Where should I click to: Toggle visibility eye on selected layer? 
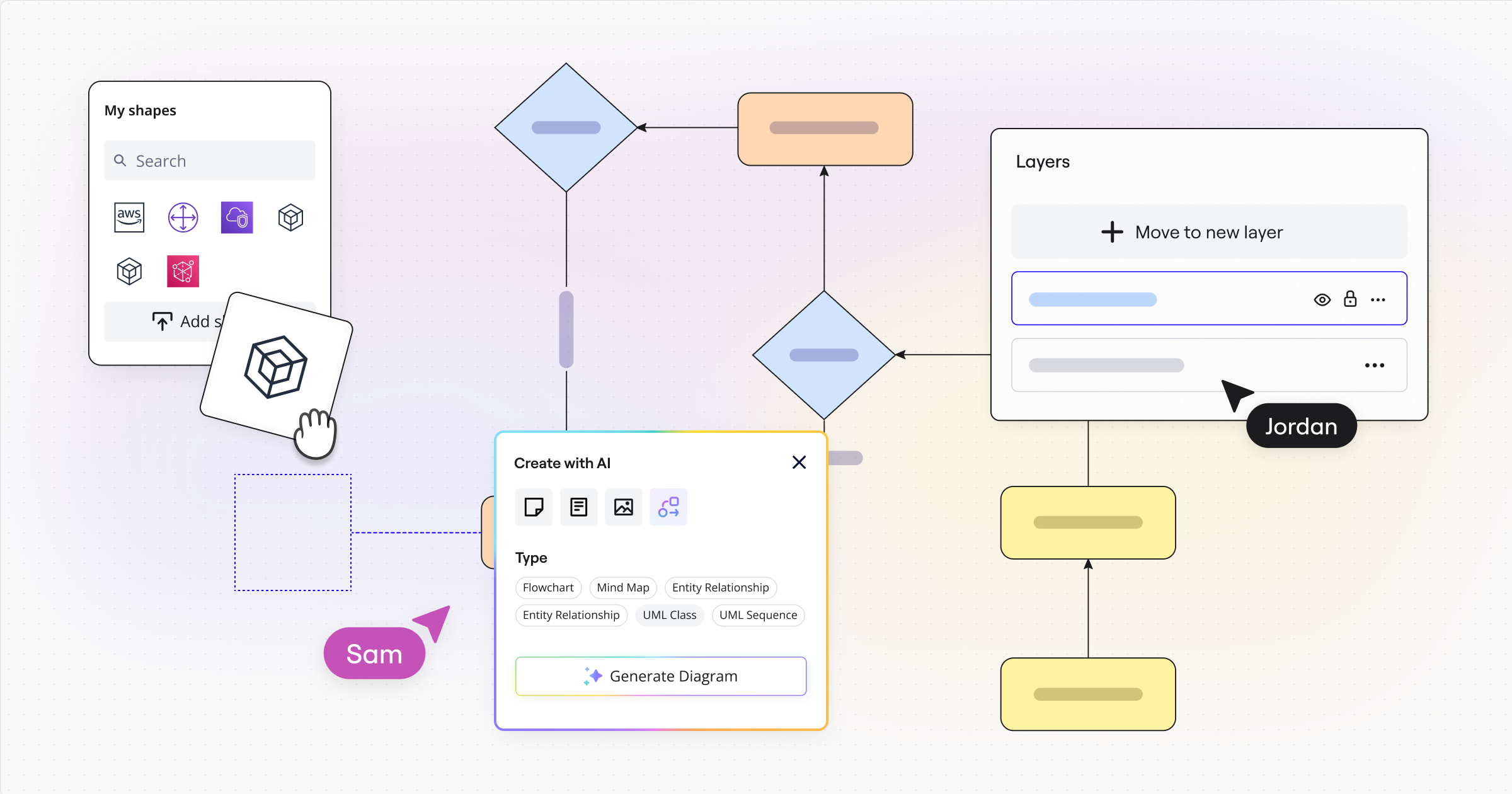point(1322,300)
